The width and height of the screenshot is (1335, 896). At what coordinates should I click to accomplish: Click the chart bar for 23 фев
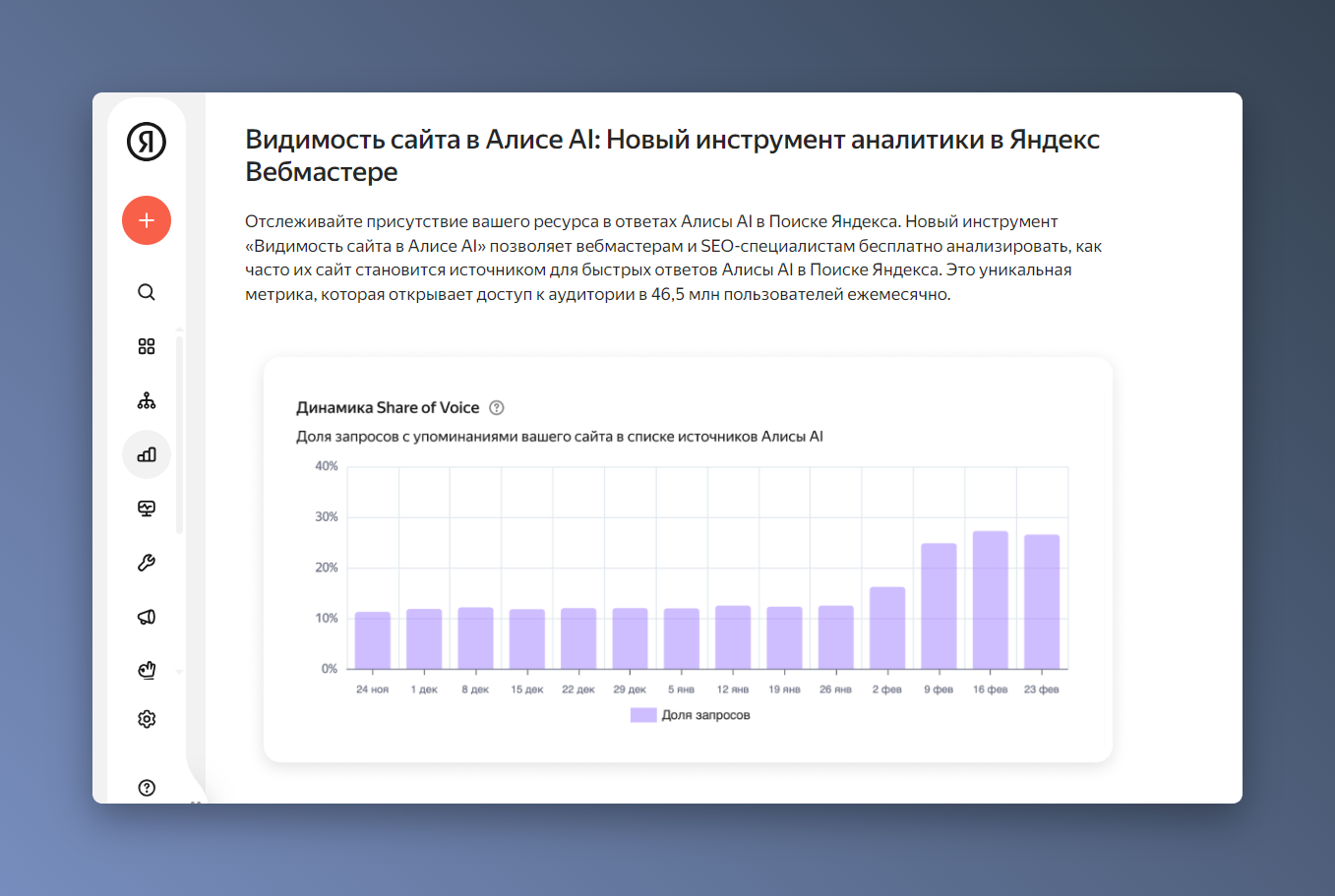pyautogui.click(x=1042, y=602)
